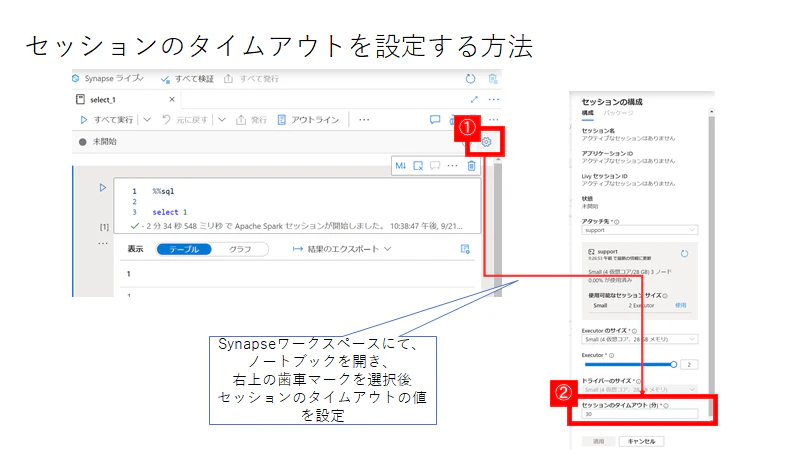Open アウトライン
This screenshot has width=800, height=450.
coord(308,120)
